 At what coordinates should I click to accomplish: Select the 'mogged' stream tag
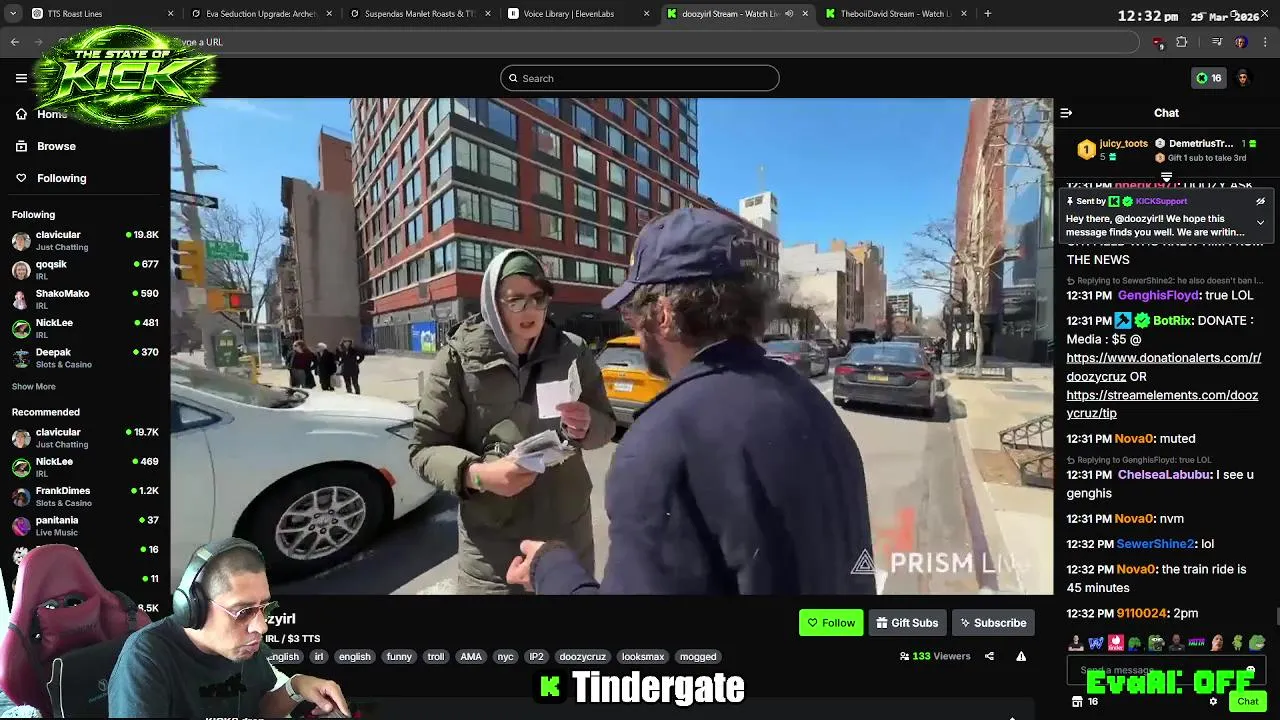coord(698,657)
